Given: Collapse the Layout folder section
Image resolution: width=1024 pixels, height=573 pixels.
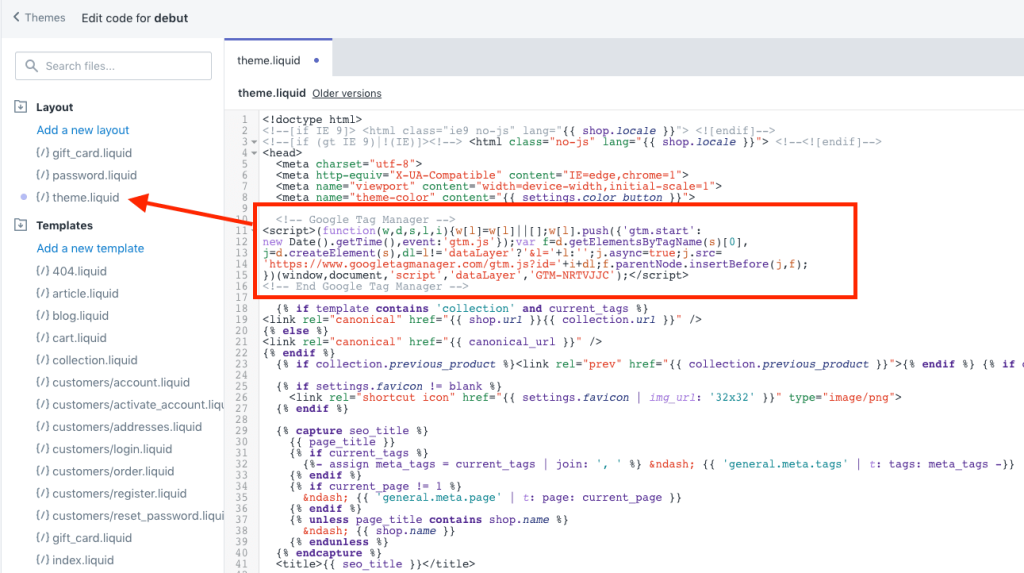Looking at the screenshot, I should 21,107.
